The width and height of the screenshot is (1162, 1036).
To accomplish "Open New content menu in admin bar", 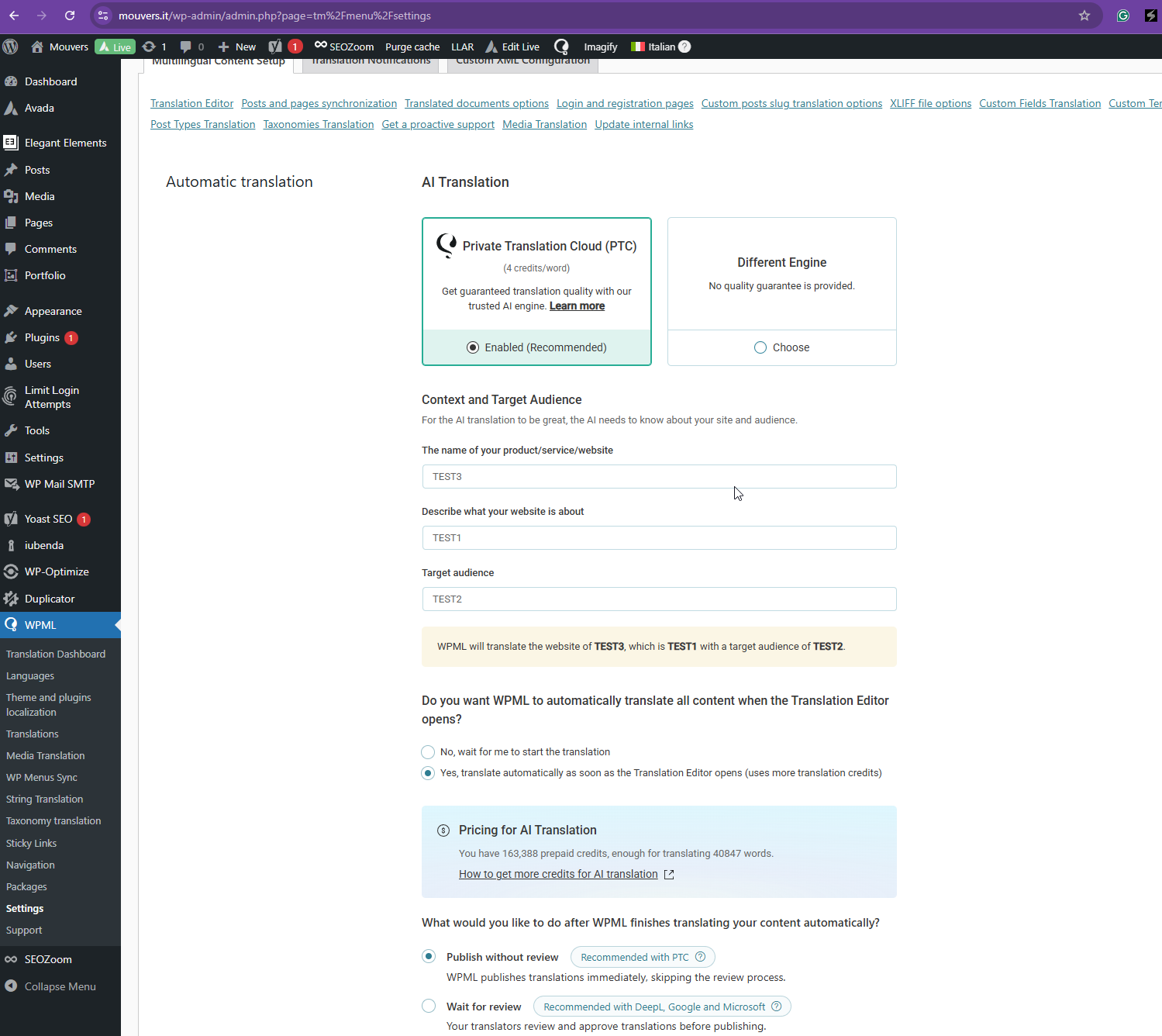I will (236, 47).
